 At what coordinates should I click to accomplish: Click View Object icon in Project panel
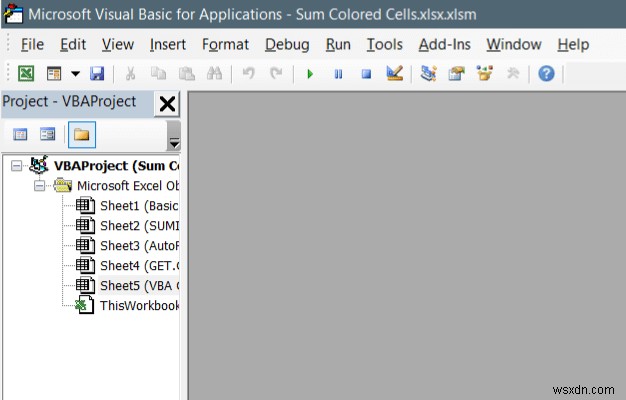point(48,134)
